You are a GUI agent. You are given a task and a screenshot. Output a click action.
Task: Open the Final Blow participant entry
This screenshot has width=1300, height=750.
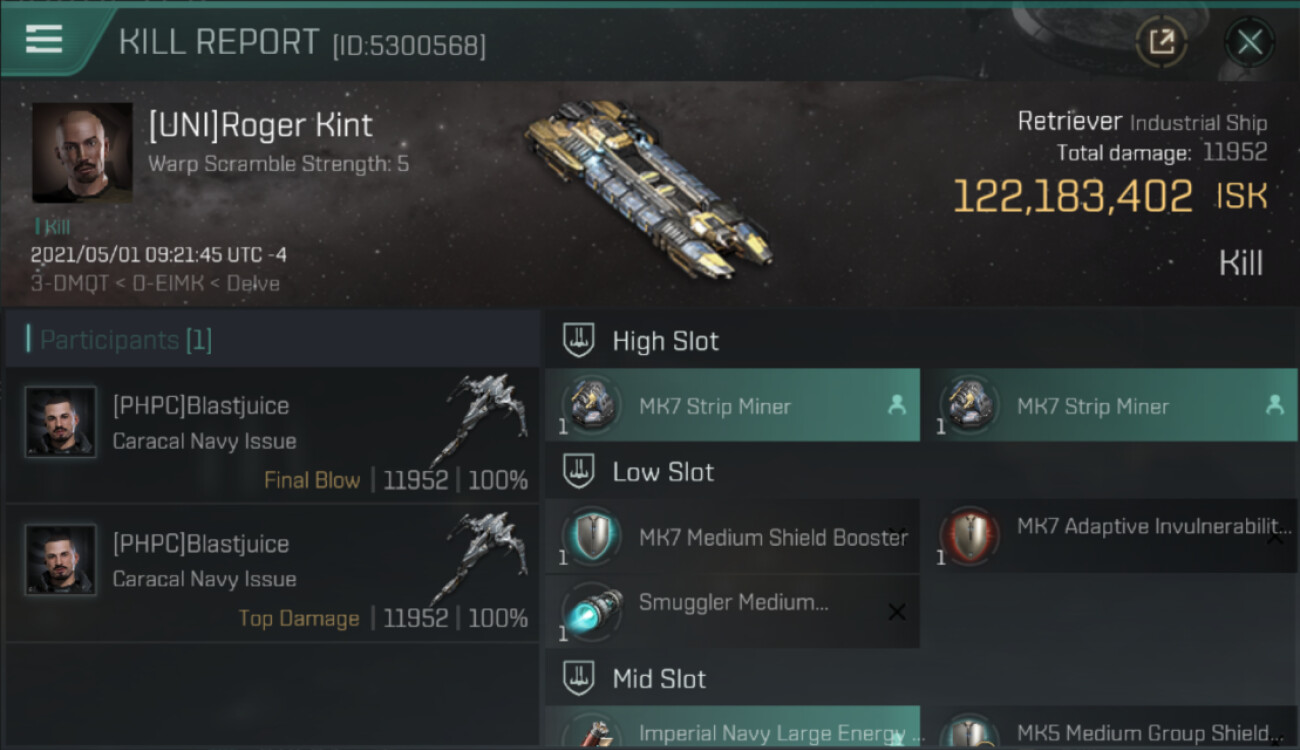pos(272,435)
